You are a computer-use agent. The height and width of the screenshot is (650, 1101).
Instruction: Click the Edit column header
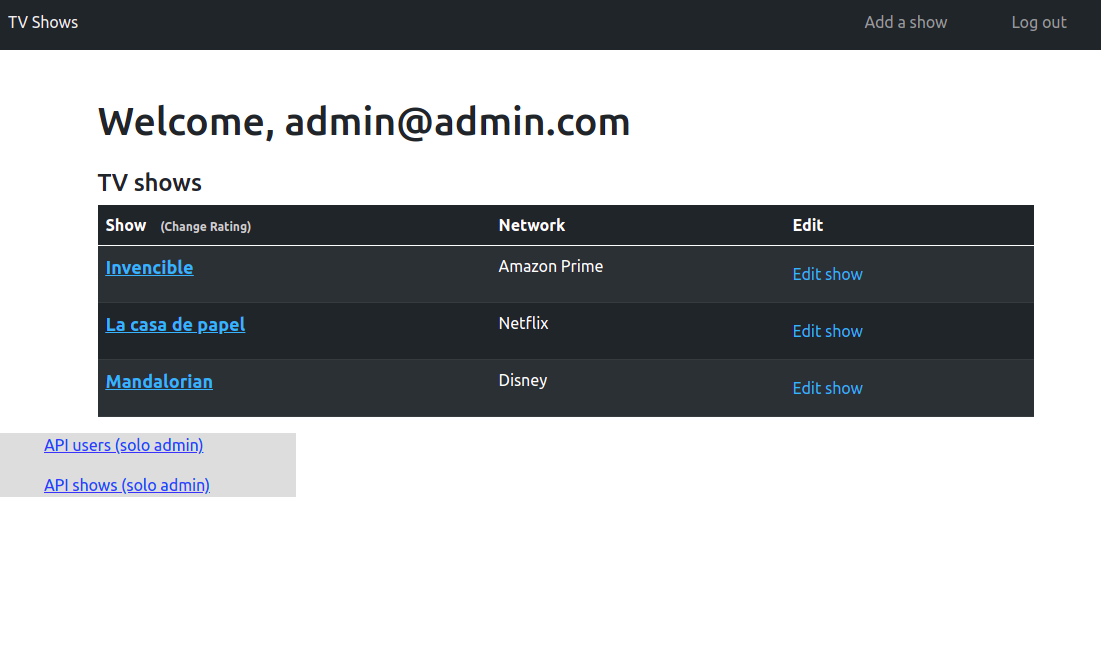pyautogui.click(x=807, y=225)
